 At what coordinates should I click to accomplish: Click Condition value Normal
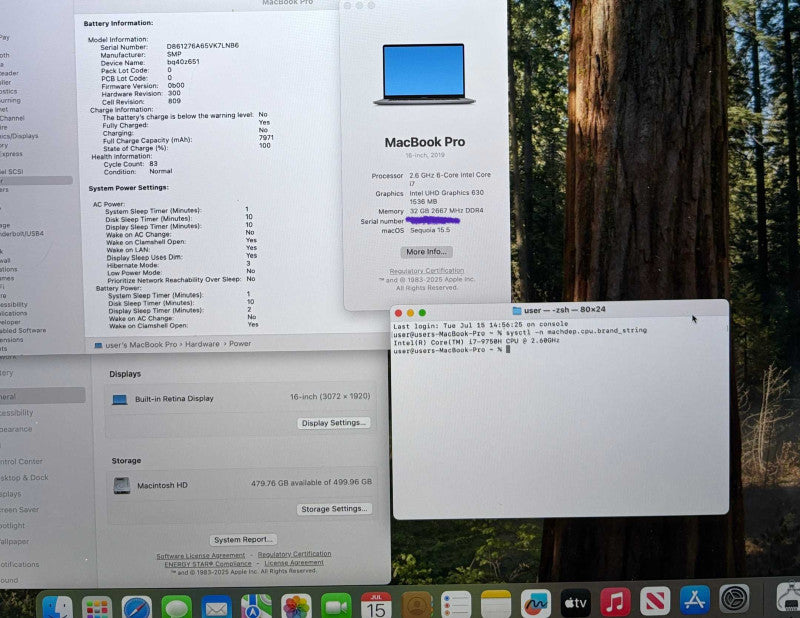point(161,171)
